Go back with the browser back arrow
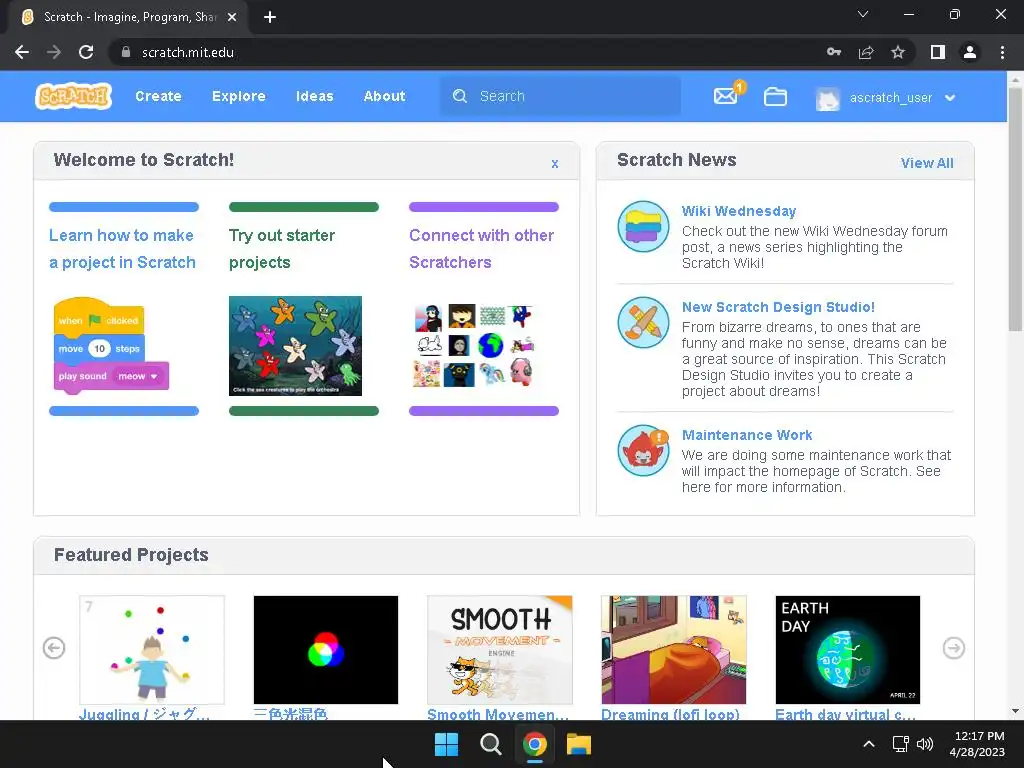The image size is (1024, 768). [22, 52]
